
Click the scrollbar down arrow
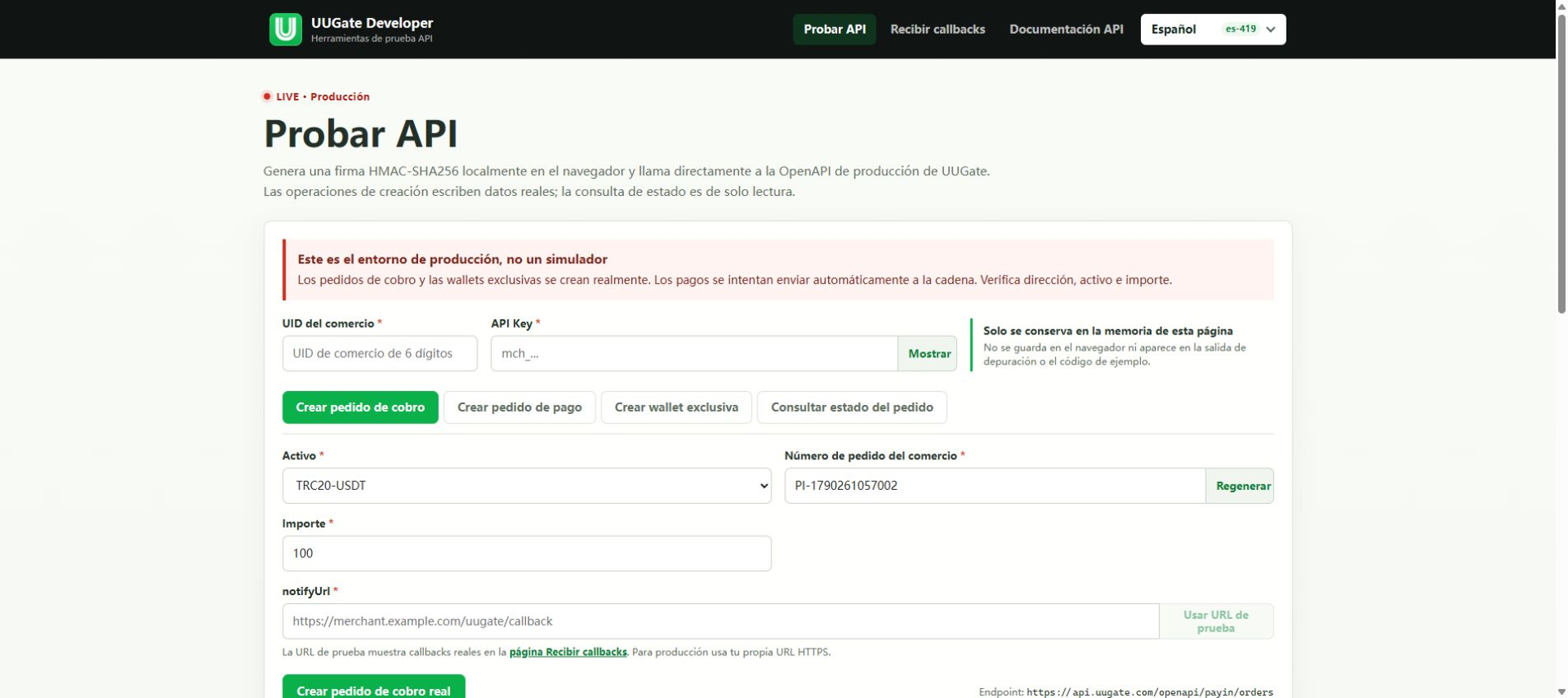click(x=1561, y=691)
